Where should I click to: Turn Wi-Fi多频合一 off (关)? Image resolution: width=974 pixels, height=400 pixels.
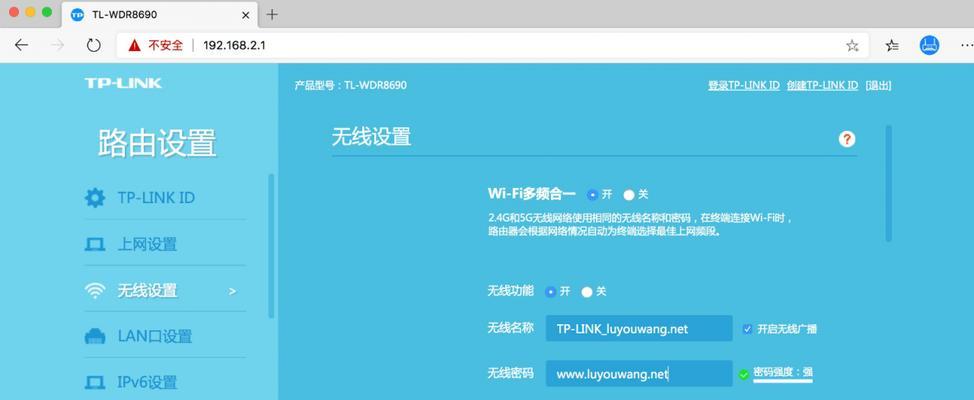coord(629,194)
